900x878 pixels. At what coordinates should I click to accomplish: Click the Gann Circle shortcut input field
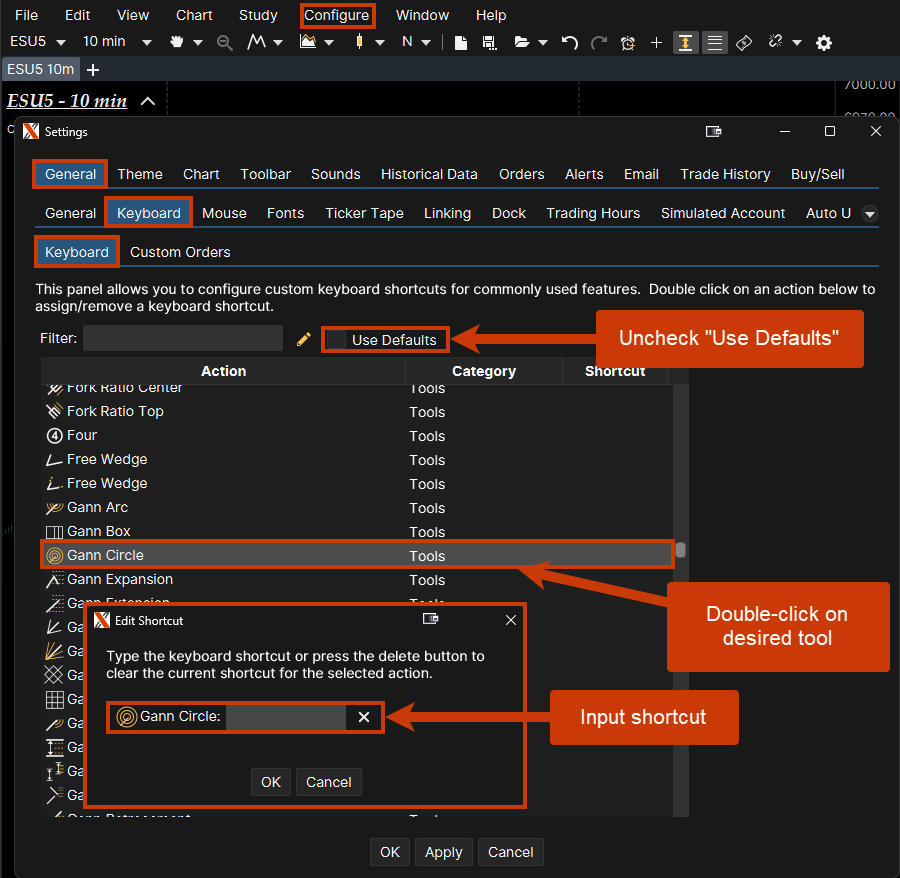coord(286,717)
